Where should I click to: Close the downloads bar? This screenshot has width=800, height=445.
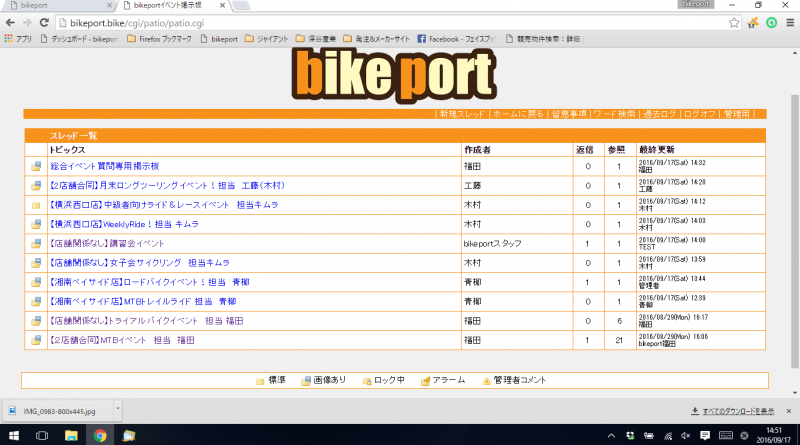(789, 411)
